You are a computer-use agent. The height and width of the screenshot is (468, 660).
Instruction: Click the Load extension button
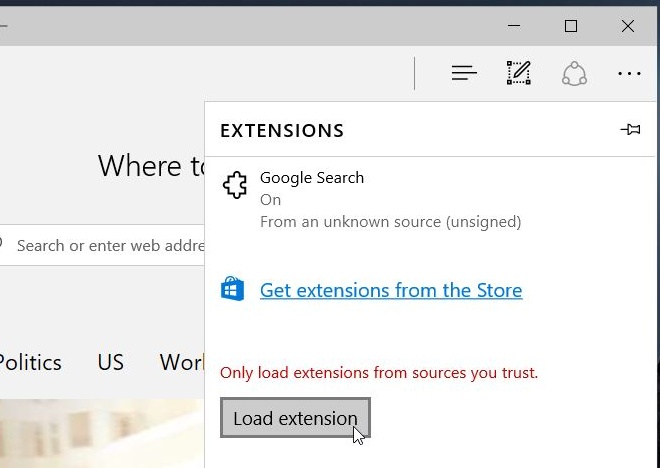pyautogui.click(x=295, y=418)
